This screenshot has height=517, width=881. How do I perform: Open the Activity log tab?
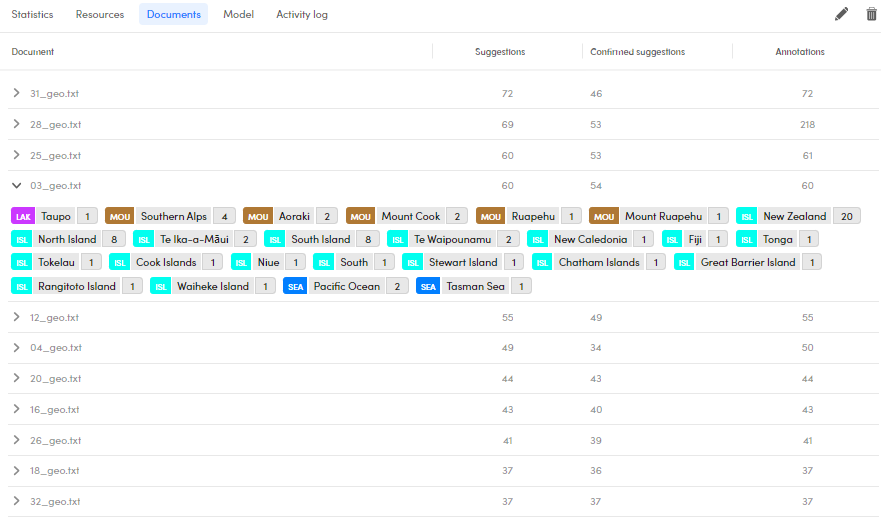[x=301, y=15]
